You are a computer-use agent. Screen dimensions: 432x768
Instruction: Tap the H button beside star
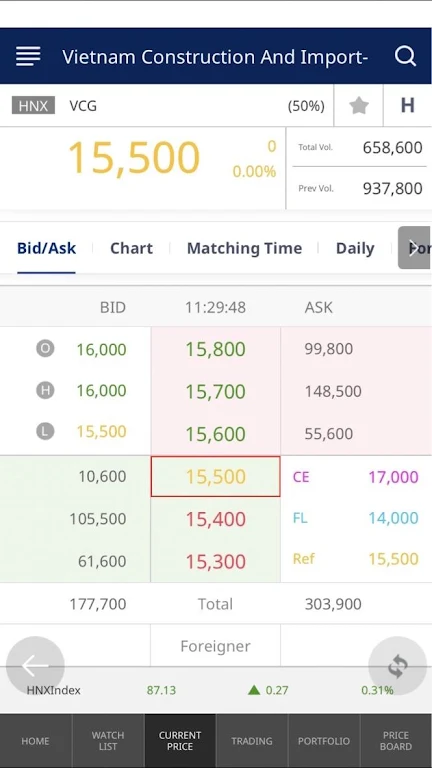408,106
